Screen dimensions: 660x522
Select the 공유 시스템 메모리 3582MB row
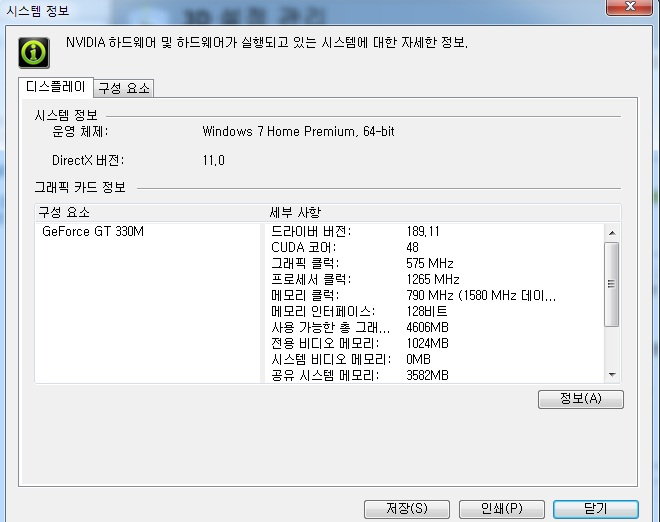point(435,375)
